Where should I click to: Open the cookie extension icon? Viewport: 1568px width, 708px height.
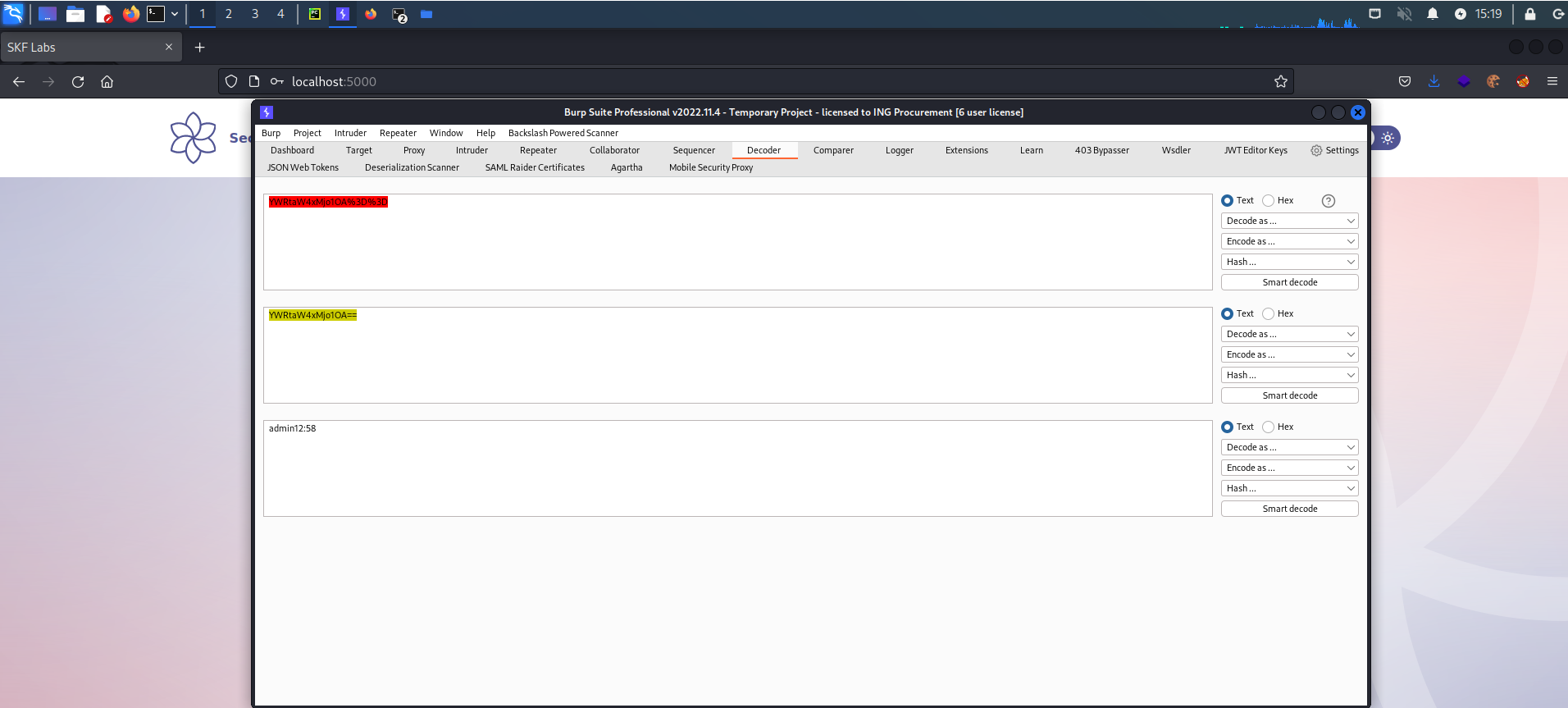click(x=1493, y=81)
